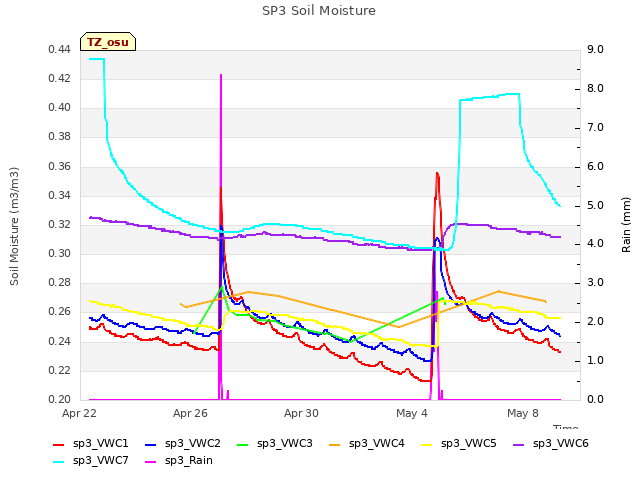Click the Soil Moisture (m3/m3) axis label
Screen dimensions: 640x480
click(14, 226)
